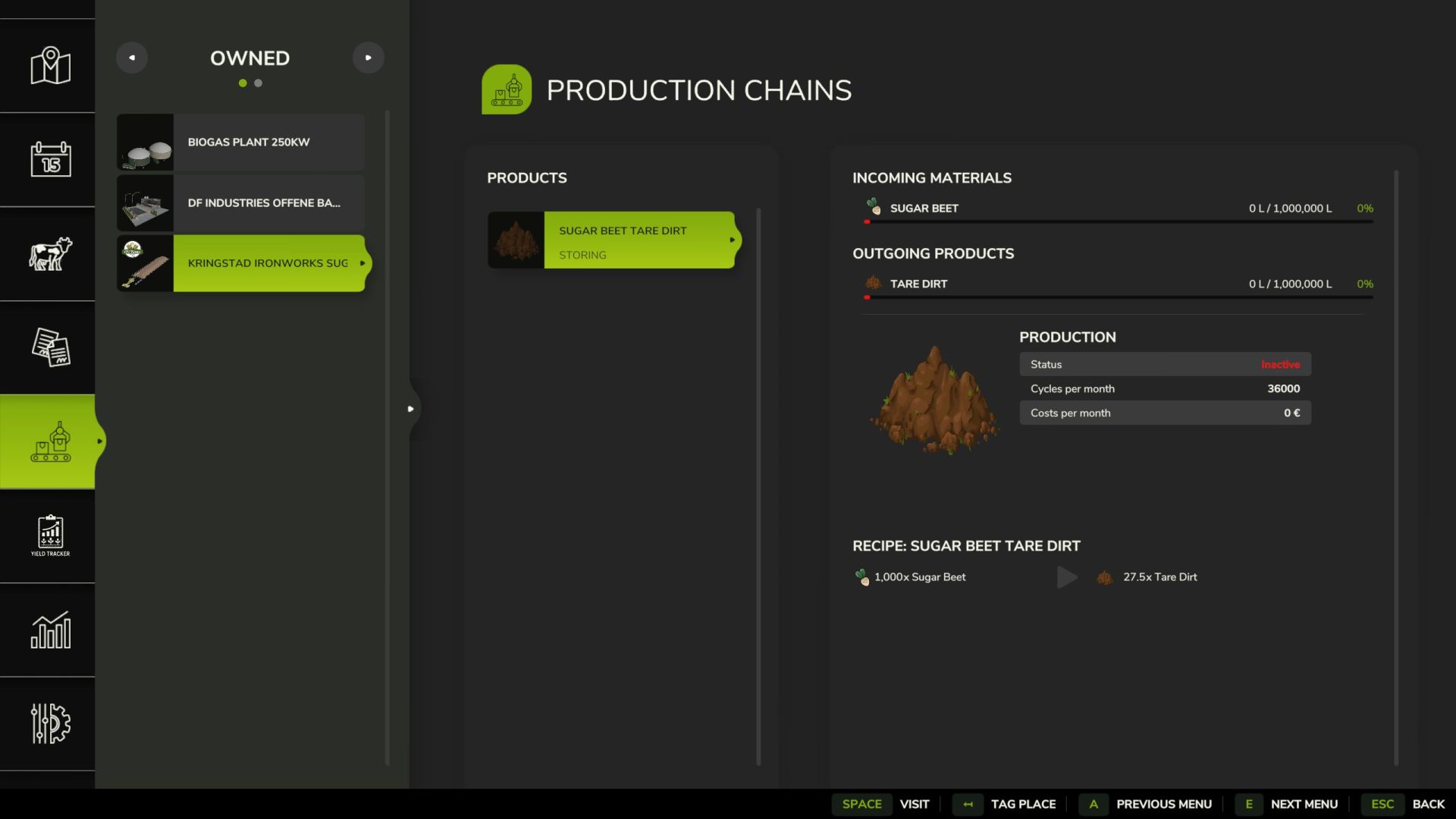This screenshot has width=1456, height=819.
Task: Open the calendar icon in sidebar
Action: click(50, 159)
